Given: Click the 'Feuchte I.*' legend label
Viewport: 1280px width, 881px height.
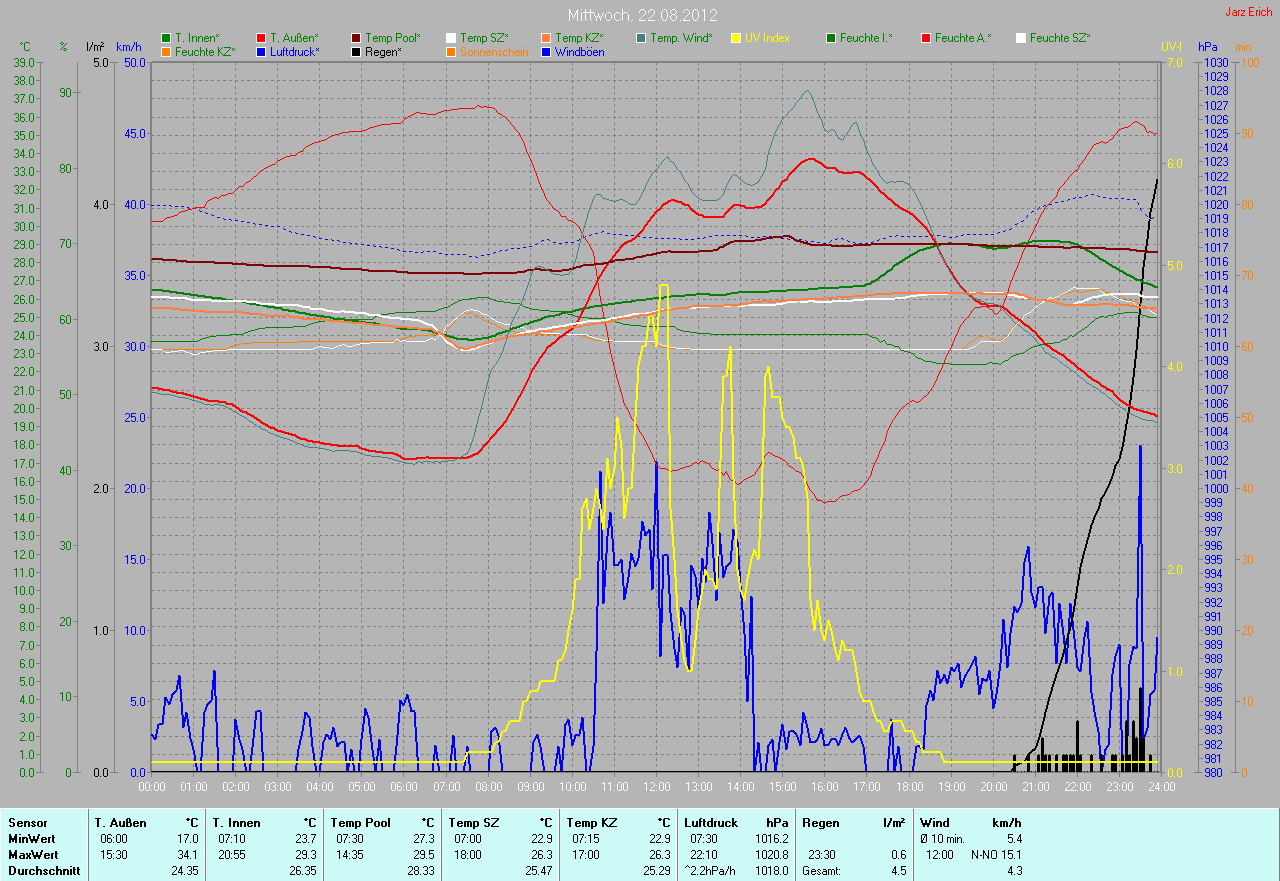Looking at the screenshot, I should (x=866, y=38).
